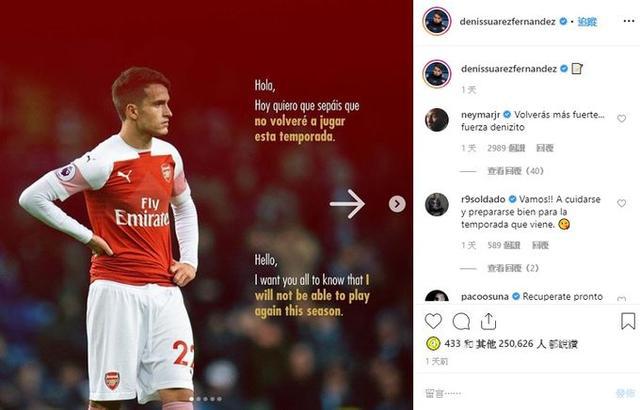Share the post using share icon
Image resolution: width=640 pixels, height=410 pixels.
(488, 321)
